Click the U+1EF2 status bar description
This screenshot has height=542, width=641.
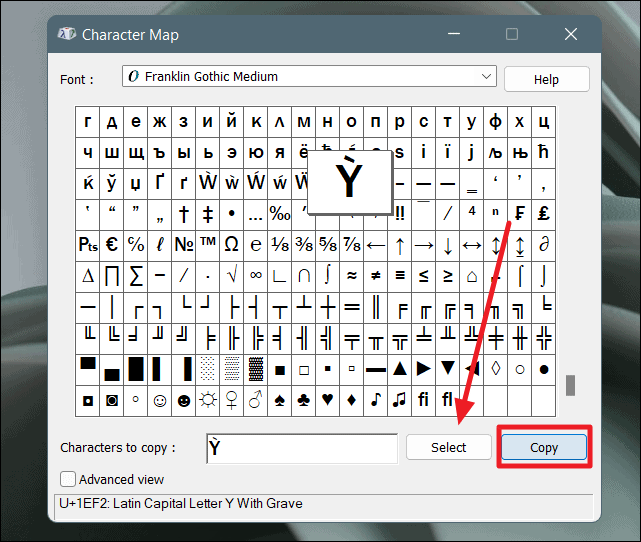[x=181, y=504]
